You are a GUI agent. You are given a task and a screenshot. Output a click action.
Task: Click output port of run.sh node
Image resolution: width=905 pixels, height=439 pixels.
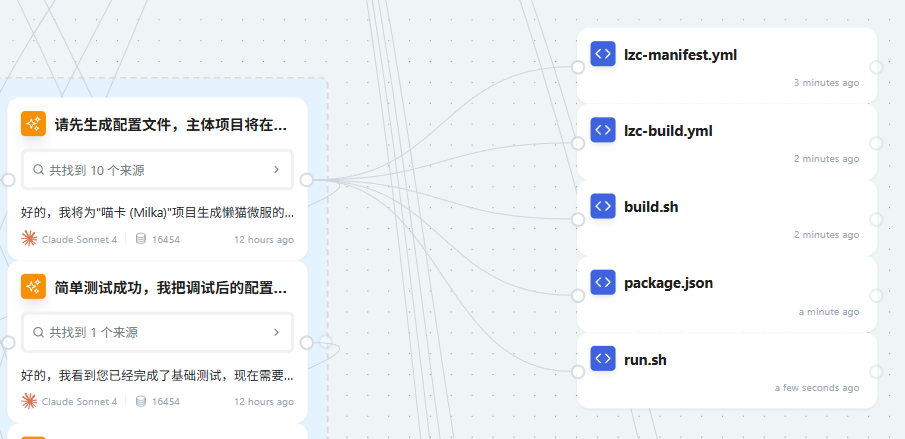point(876,372)
